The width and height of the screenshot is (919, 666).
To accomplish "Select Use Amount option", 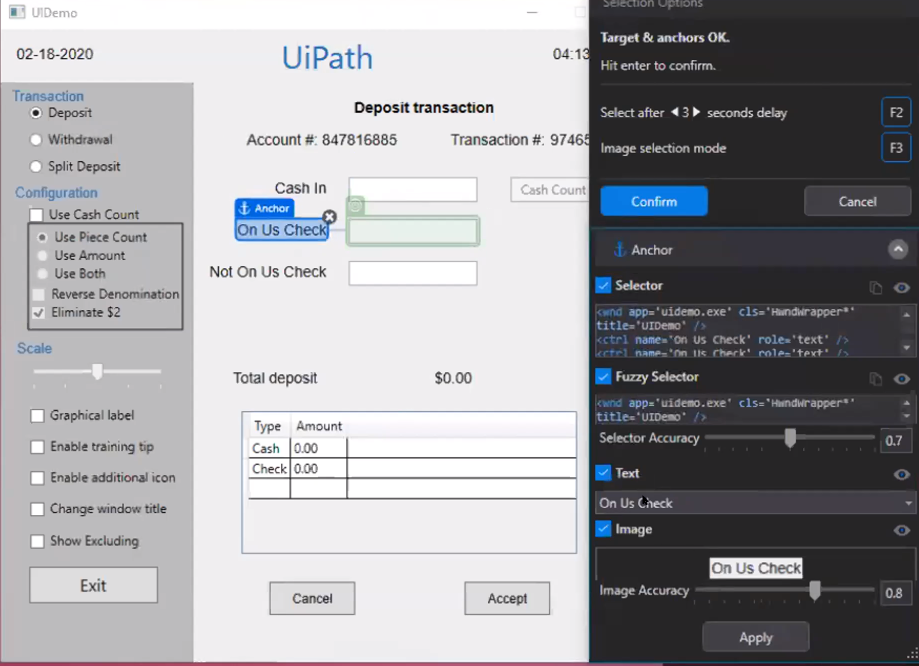I will coord(42,256).
